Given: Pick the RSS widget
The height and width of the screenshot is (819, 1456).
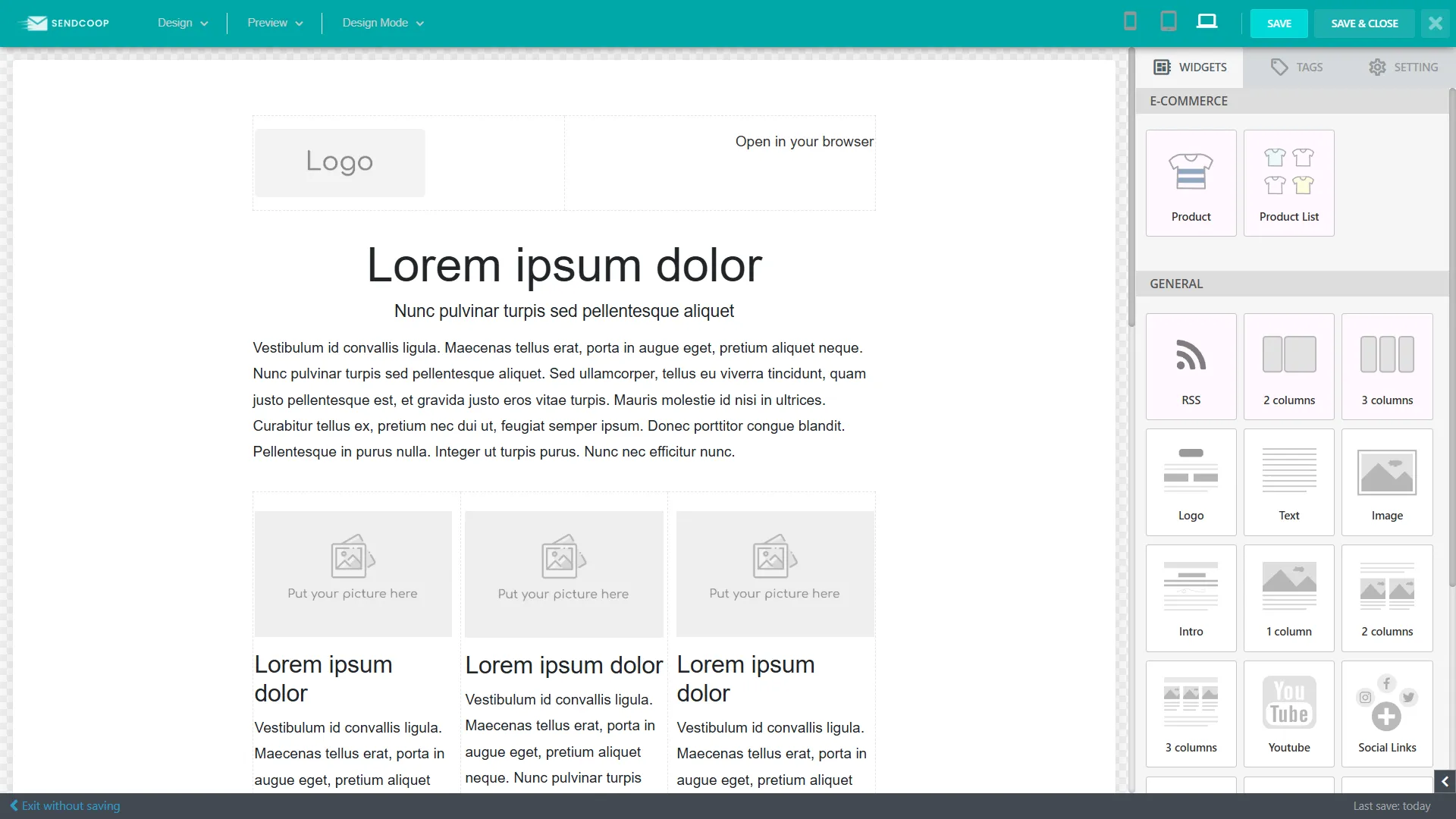Looking at the screenshot, I should tap(1191, 366).
